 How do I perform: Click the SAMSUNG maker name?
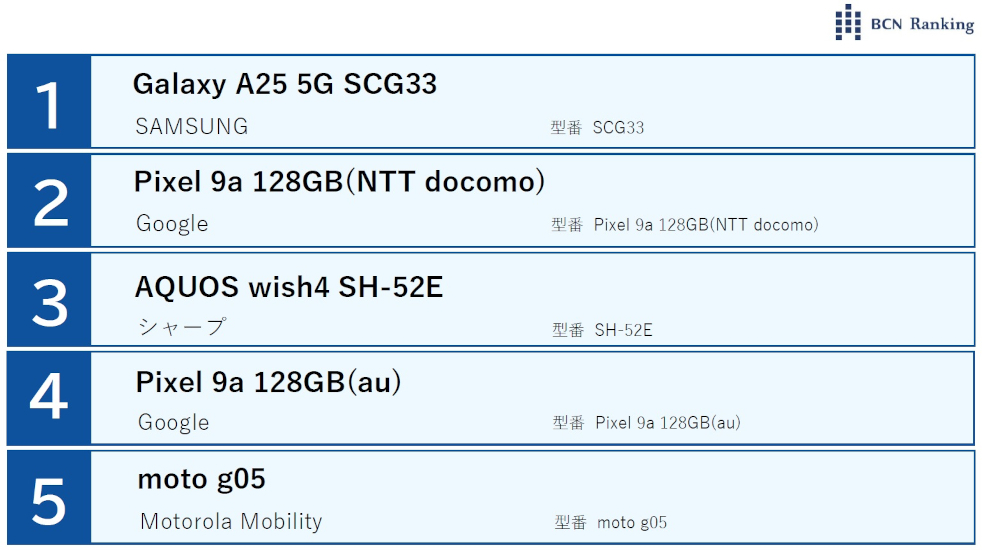(192, 127)
